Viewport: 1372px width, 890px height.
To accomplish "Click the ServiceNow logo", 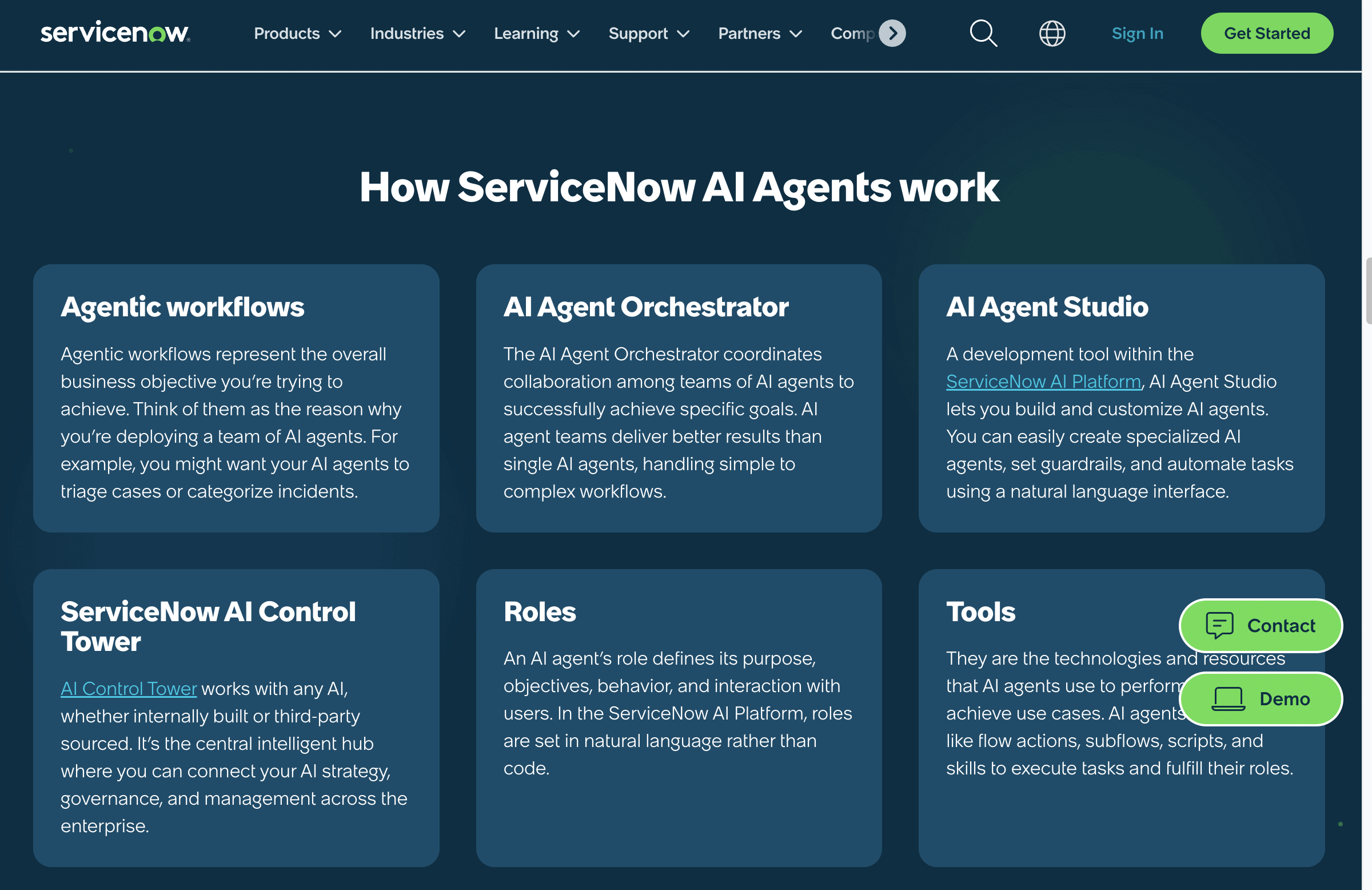I will (x=115, y=33).
